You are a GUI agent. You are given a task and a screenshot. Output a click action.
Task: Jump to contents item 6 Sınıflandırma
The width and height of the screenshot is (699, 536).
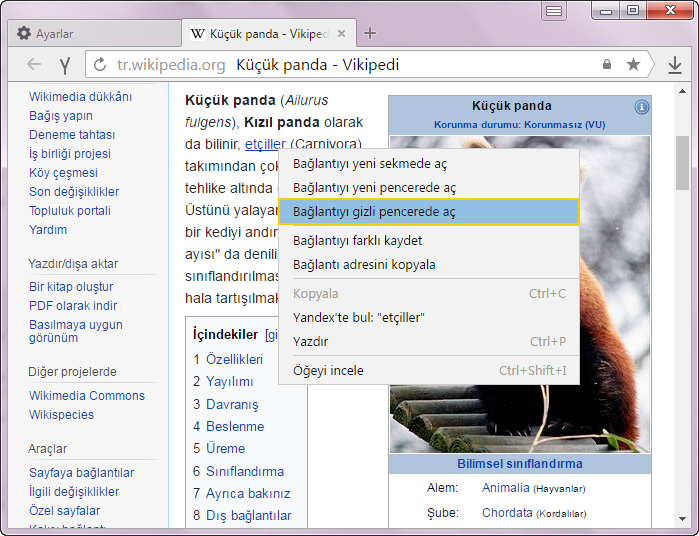pos(245,471)
